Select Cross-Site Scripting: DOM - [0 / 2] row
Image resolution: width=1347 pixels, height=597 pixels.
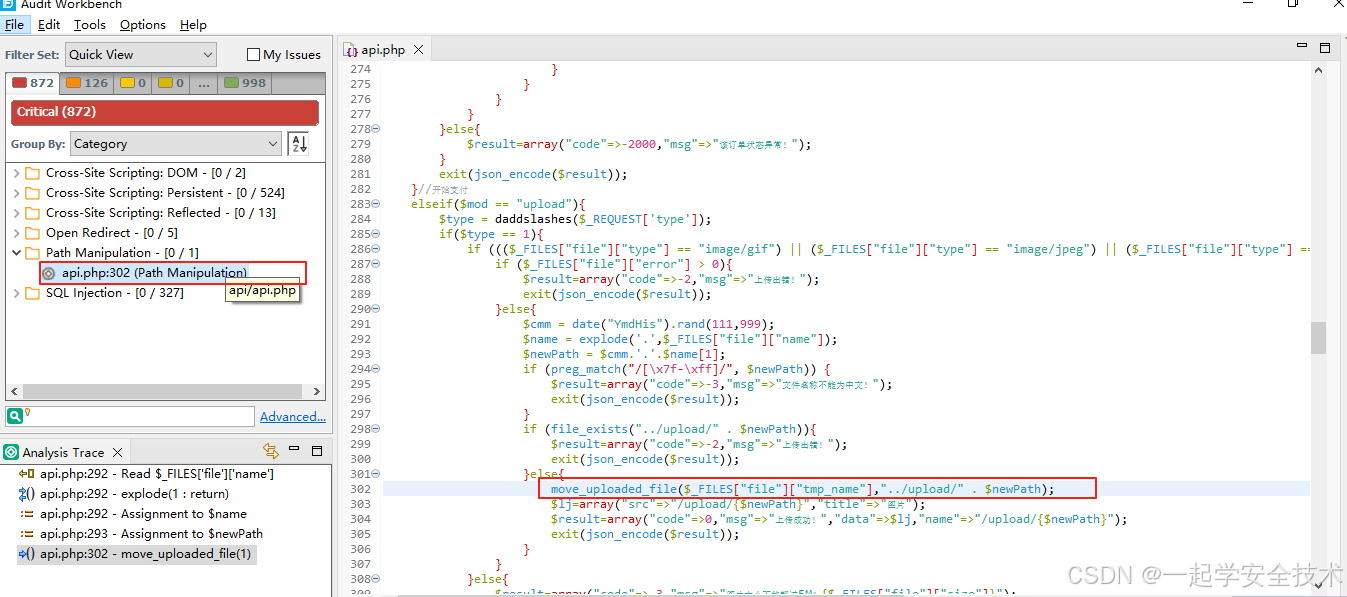(x=145, y=173)
